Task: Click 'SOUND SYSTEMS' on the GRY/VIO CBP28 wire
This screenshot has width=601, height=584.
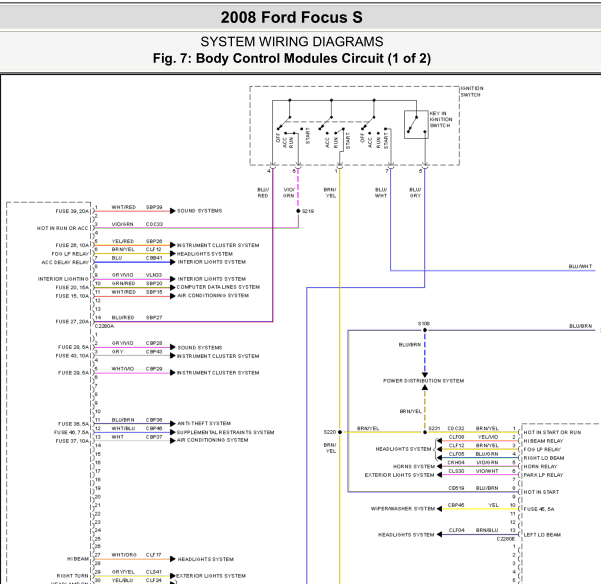Action: (200, 348)
